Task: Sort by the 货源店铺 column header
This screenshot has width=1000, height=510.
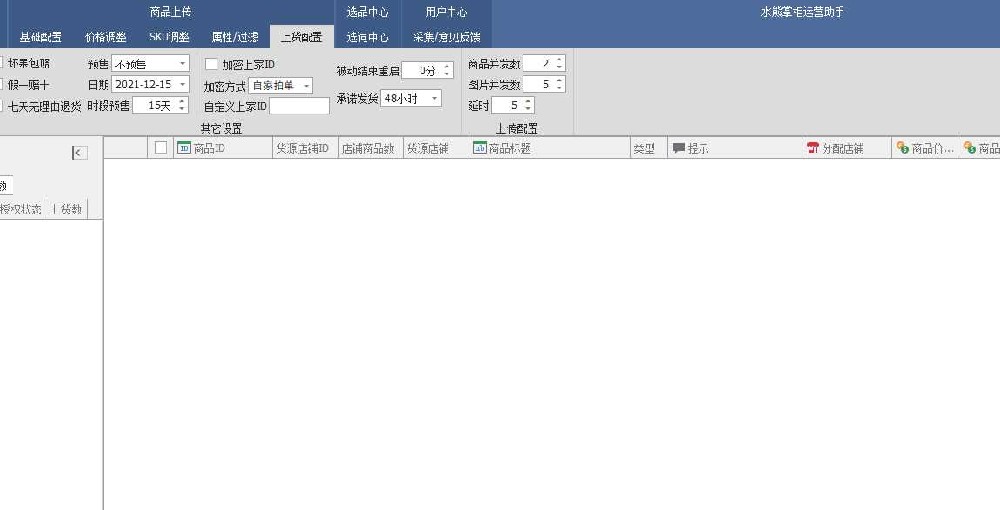Action: tap(428, 149)
